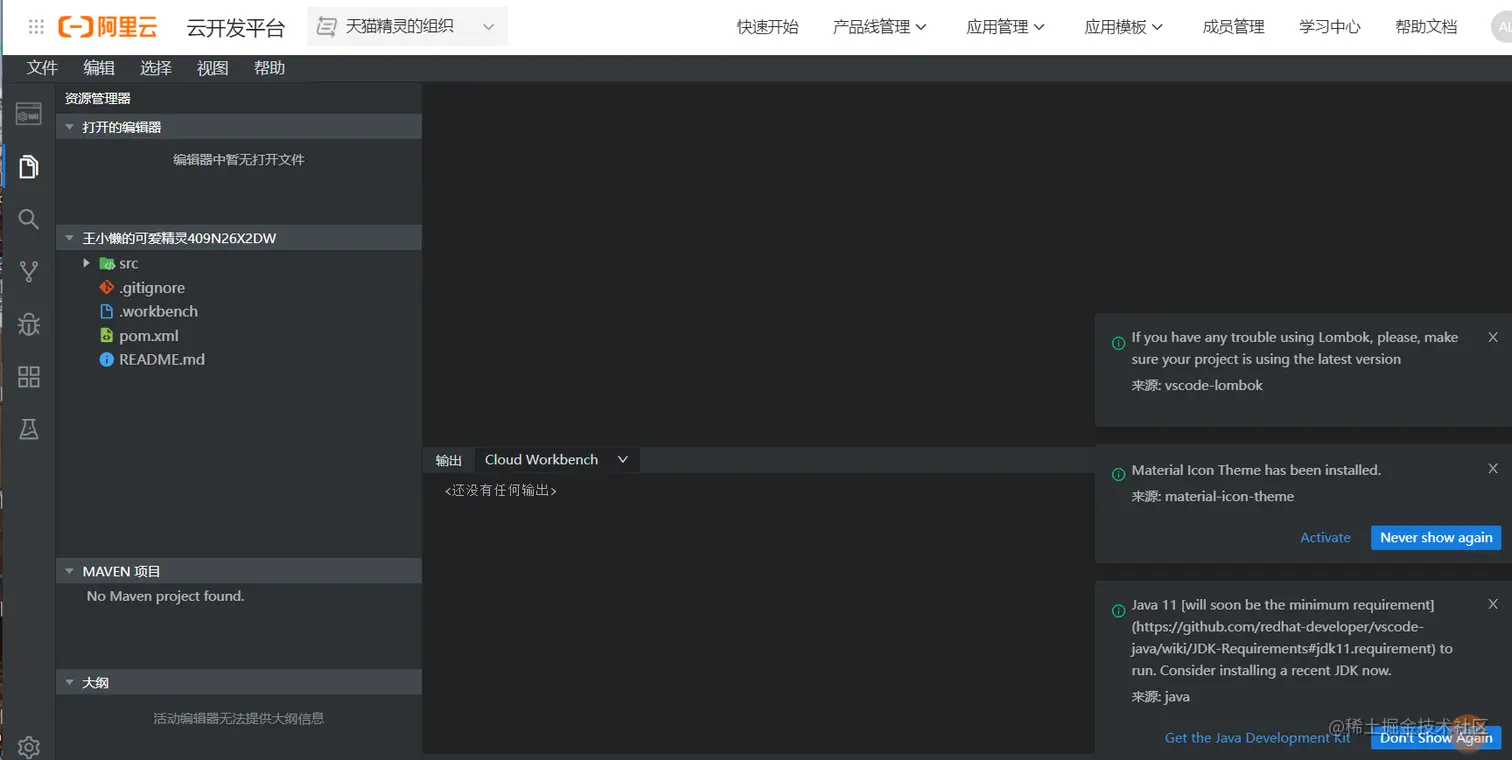The height and width of the screenshot is (760, 1512).
Task: Click Activate for Material Icon Theme
Action: (x=1325, y=538)
